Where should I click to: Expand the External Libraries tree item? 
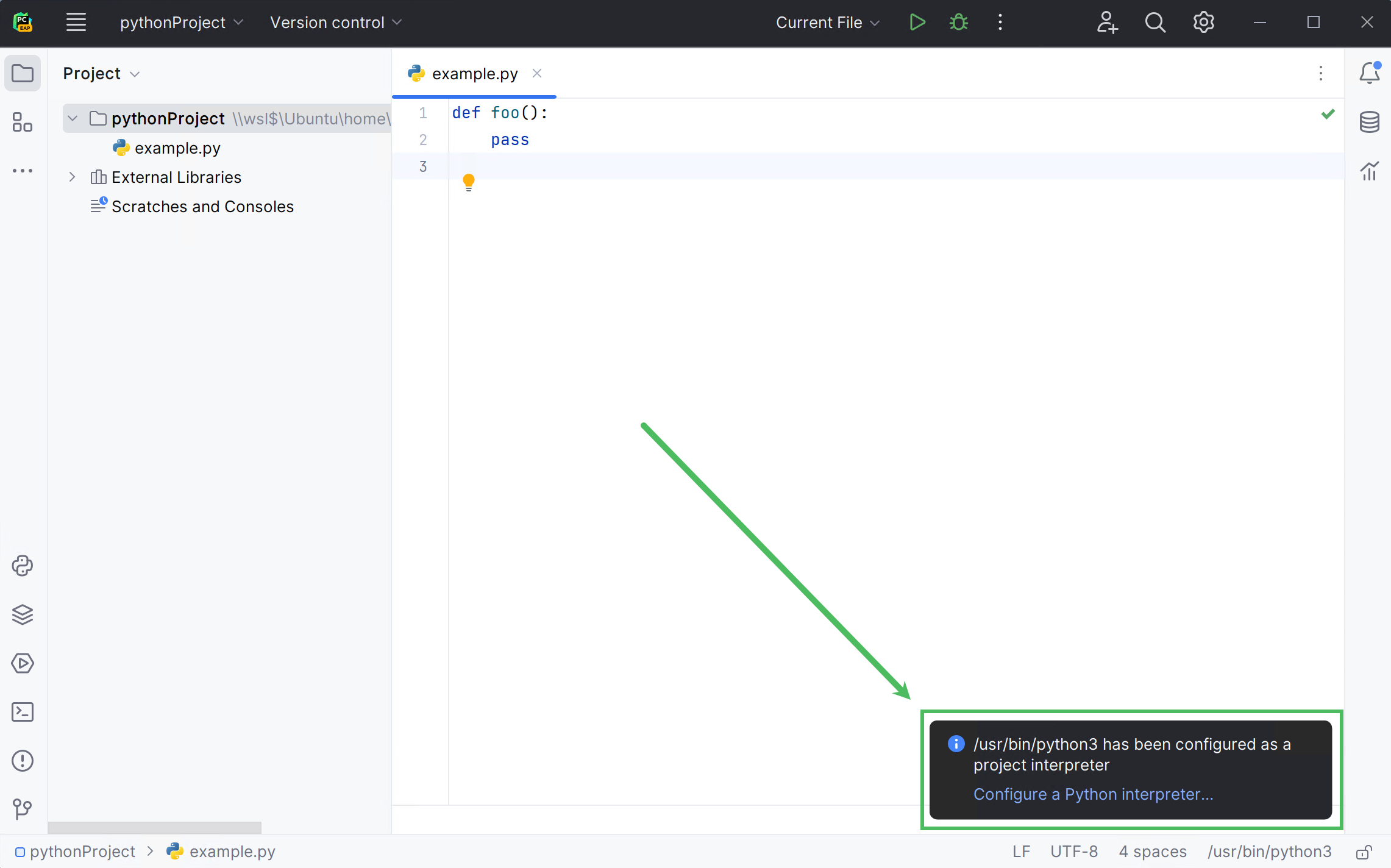coord(72,177)
